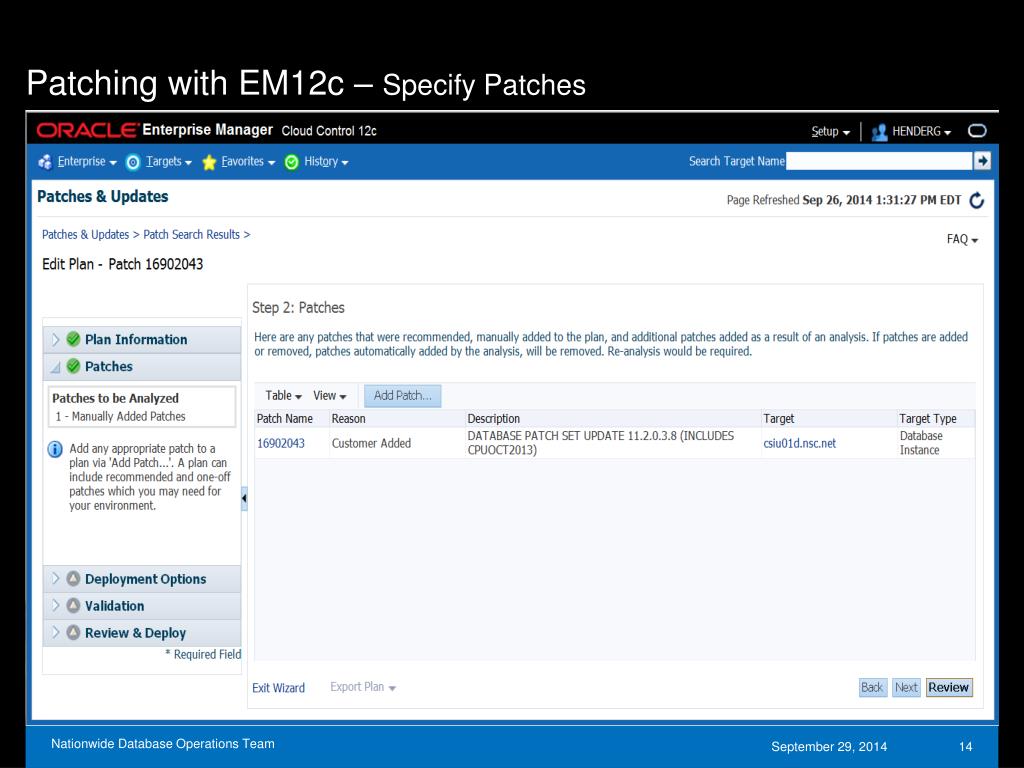Follow the Patch Search Results breadcrumb
1024x768 pixels.
point(191,234)
